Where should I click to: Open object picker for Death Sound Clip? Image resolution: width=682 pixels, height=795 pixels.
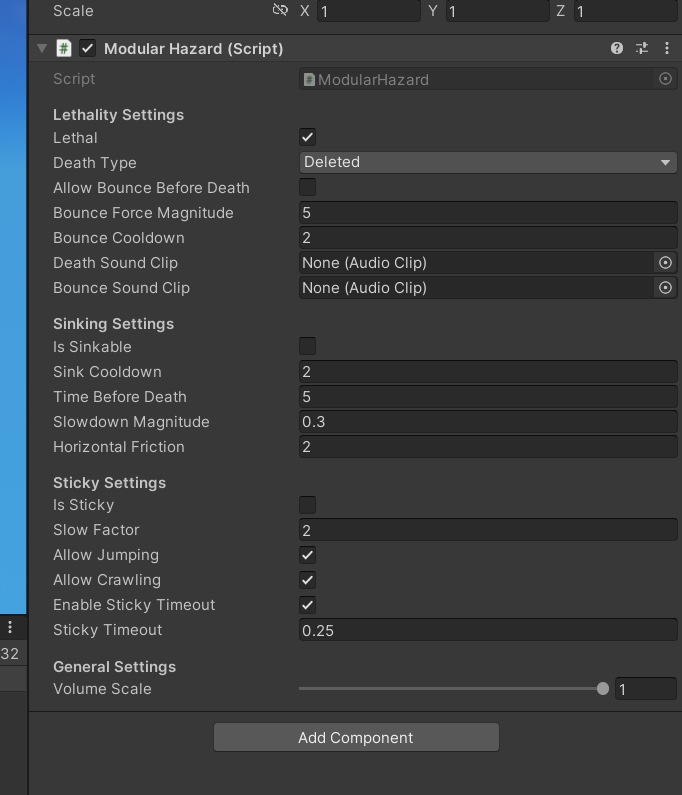pos(665,263)
